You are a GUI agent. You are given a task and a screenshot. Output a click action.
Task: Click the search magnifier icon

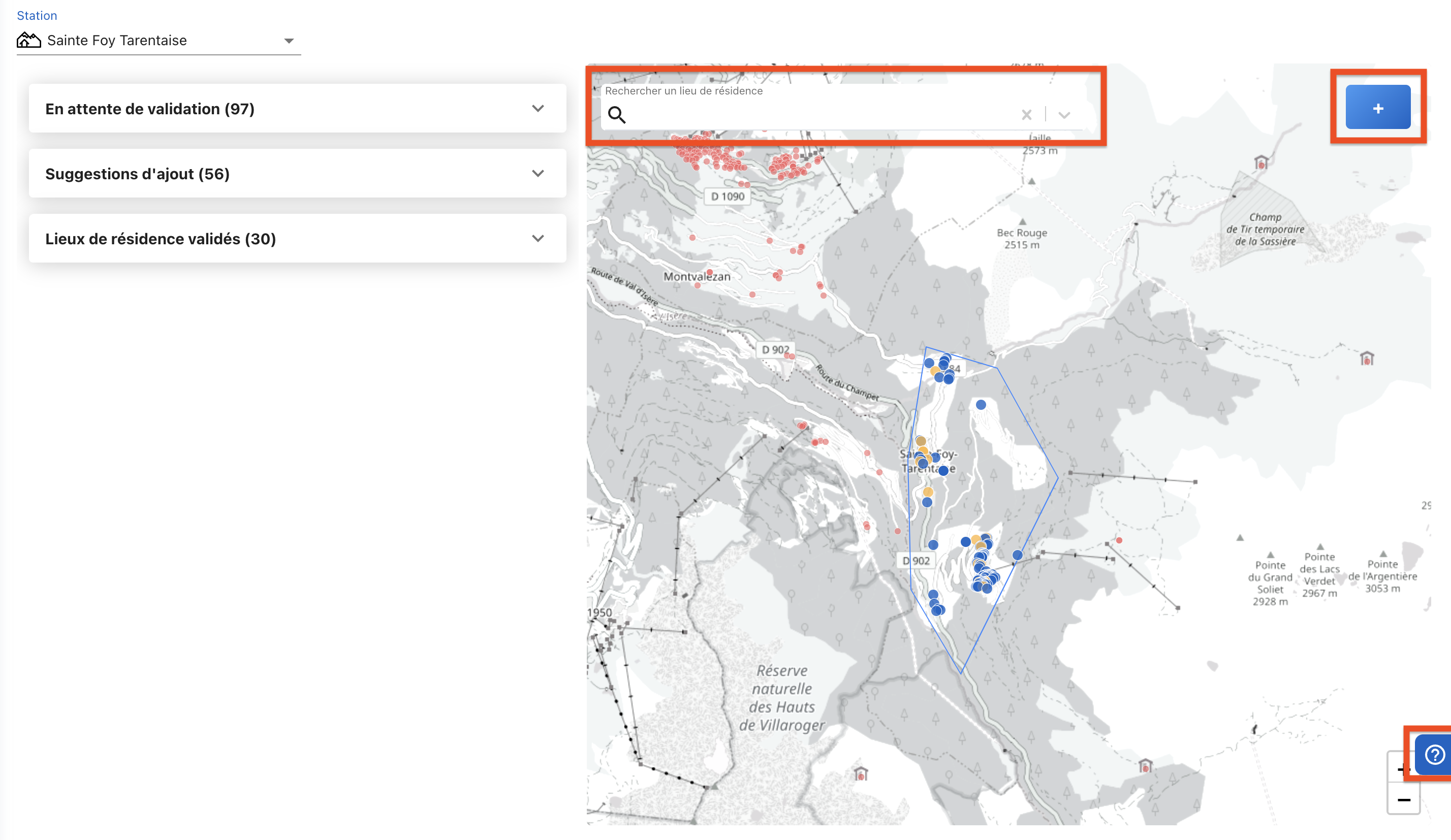(x=616, y=115)
